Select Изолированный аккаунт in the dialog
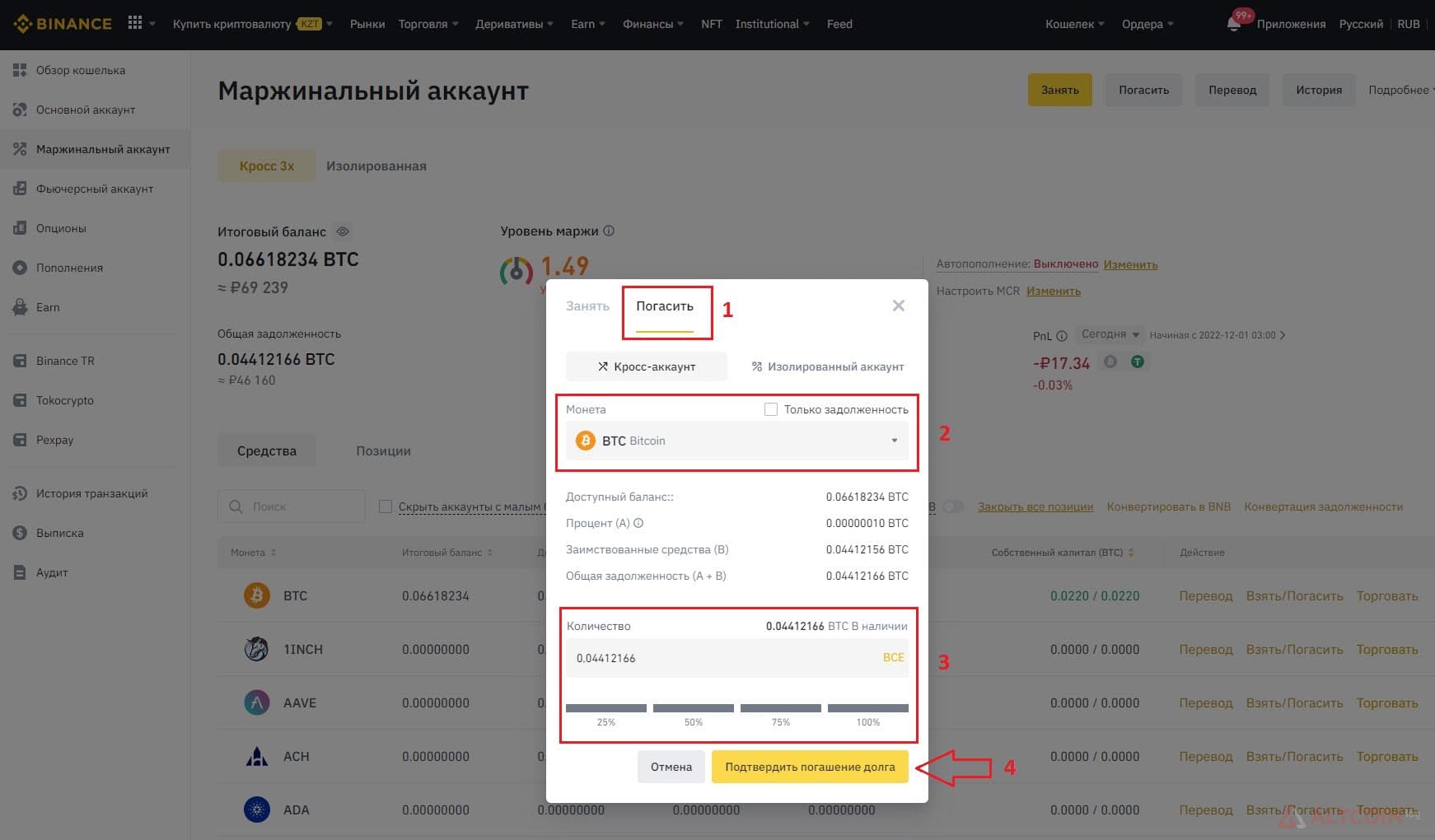Image resolution: width=1435 pixels, height=840 pixels. click(827, 366)
